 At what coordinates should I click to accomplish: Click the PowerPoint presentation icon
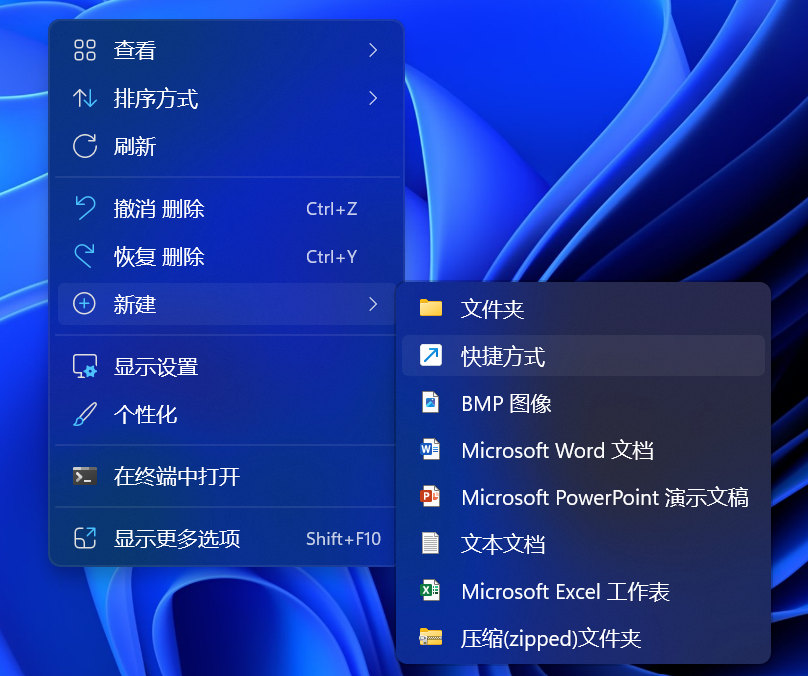[x=431, y=497]
